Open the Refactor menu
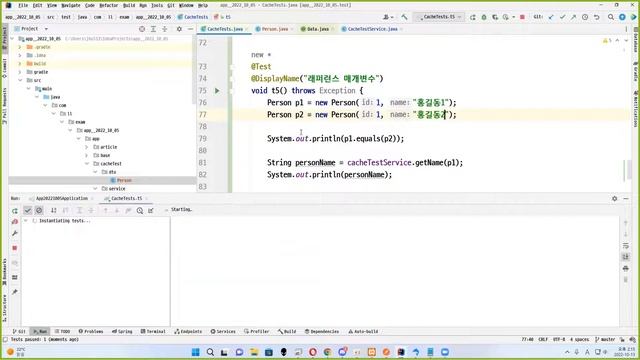640x360 pixels. click(x=109, y=5)
